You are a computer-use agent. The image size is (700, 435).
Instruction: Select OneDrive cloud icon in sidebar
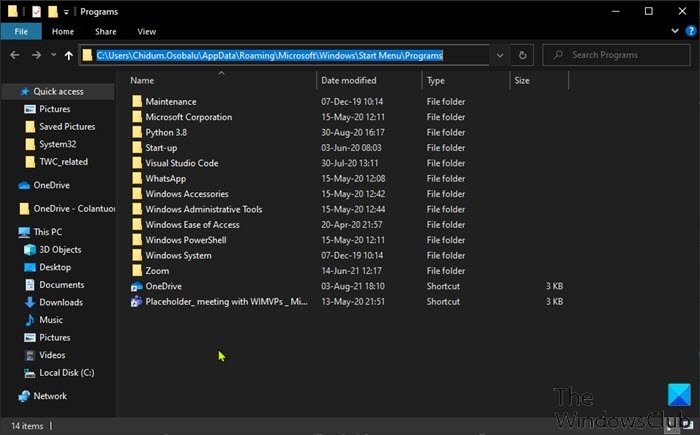point(24,185)
